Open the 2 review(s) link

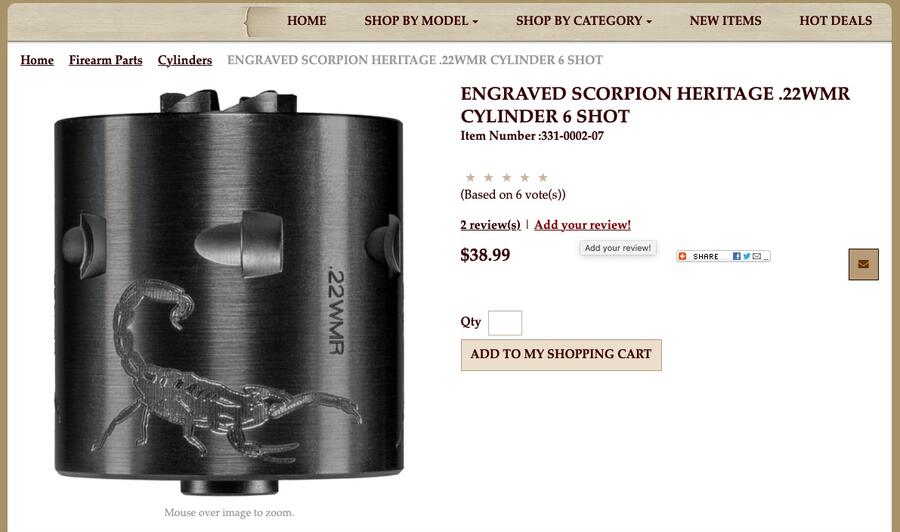click(x=490, y=225)
